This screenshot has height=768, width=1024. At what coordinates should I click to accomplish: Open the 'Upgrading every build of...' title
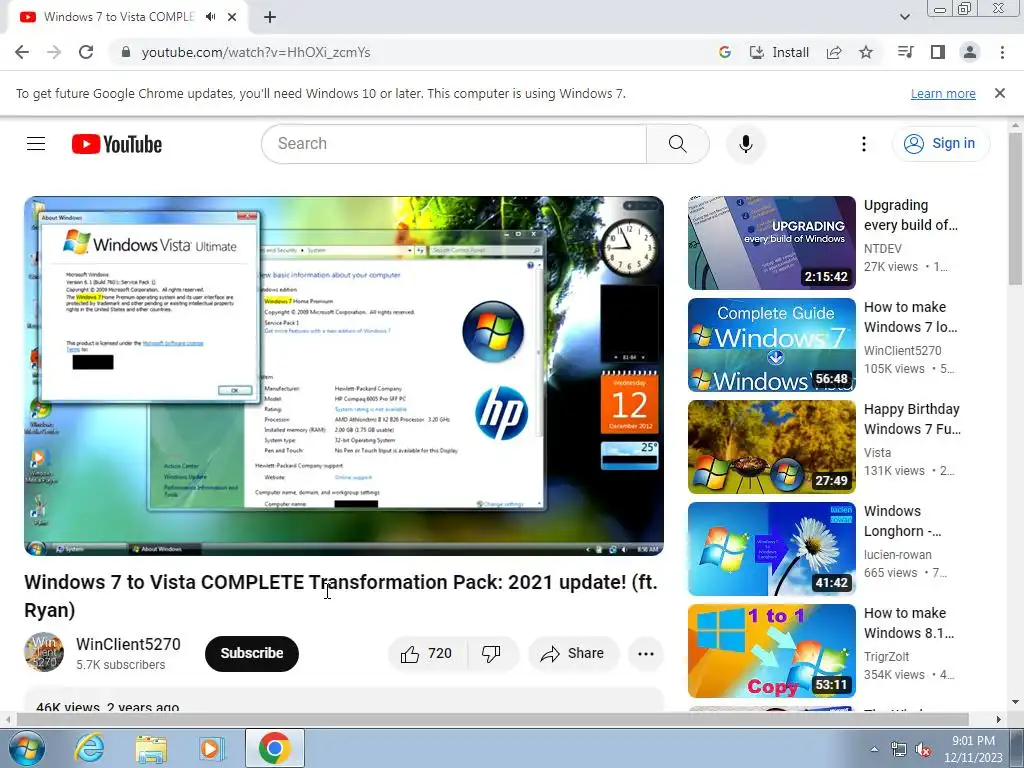911,215
